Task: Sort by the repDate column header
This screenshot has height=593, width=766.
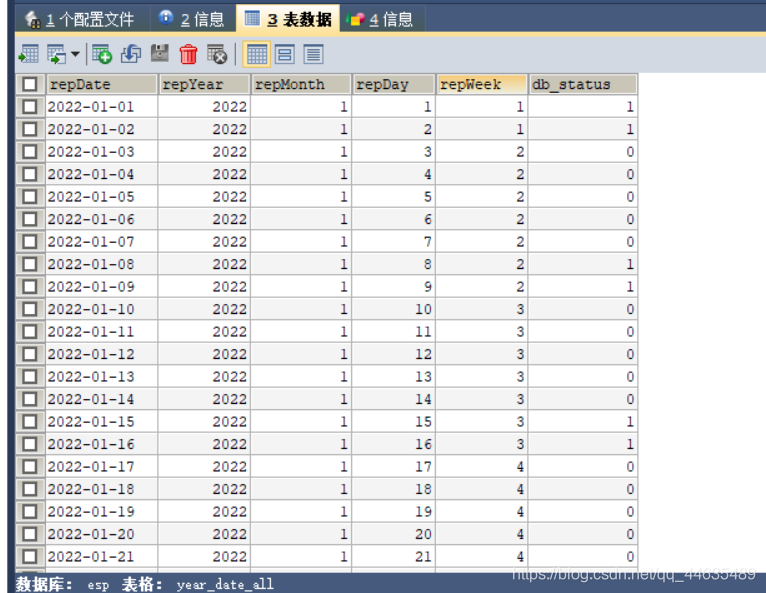Action: click(x=102, y=84)
